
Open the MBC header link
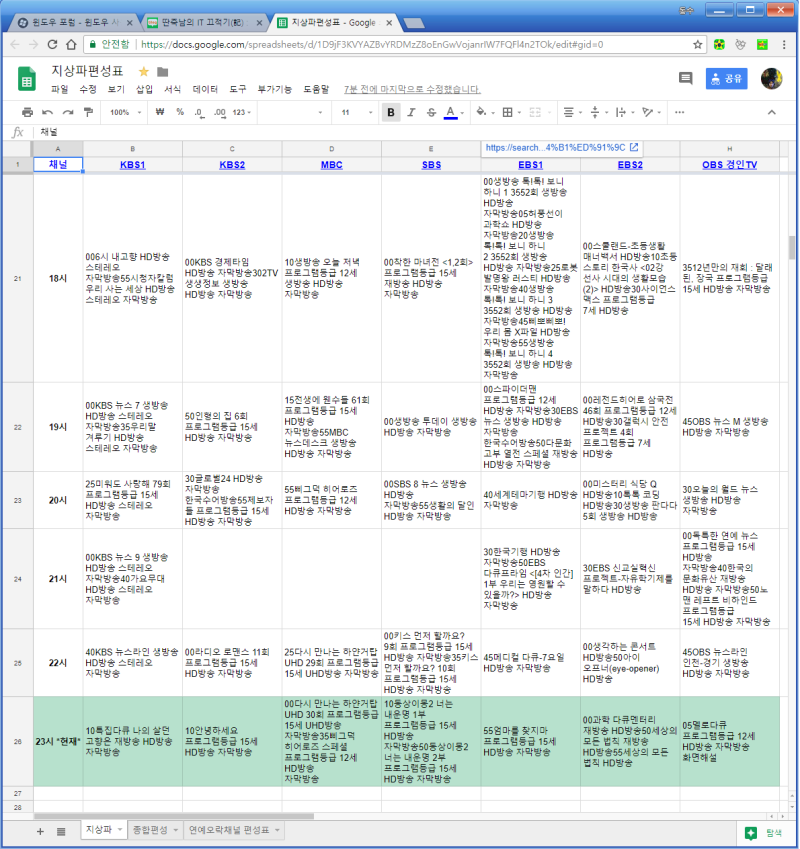click(x=331, y=165)
